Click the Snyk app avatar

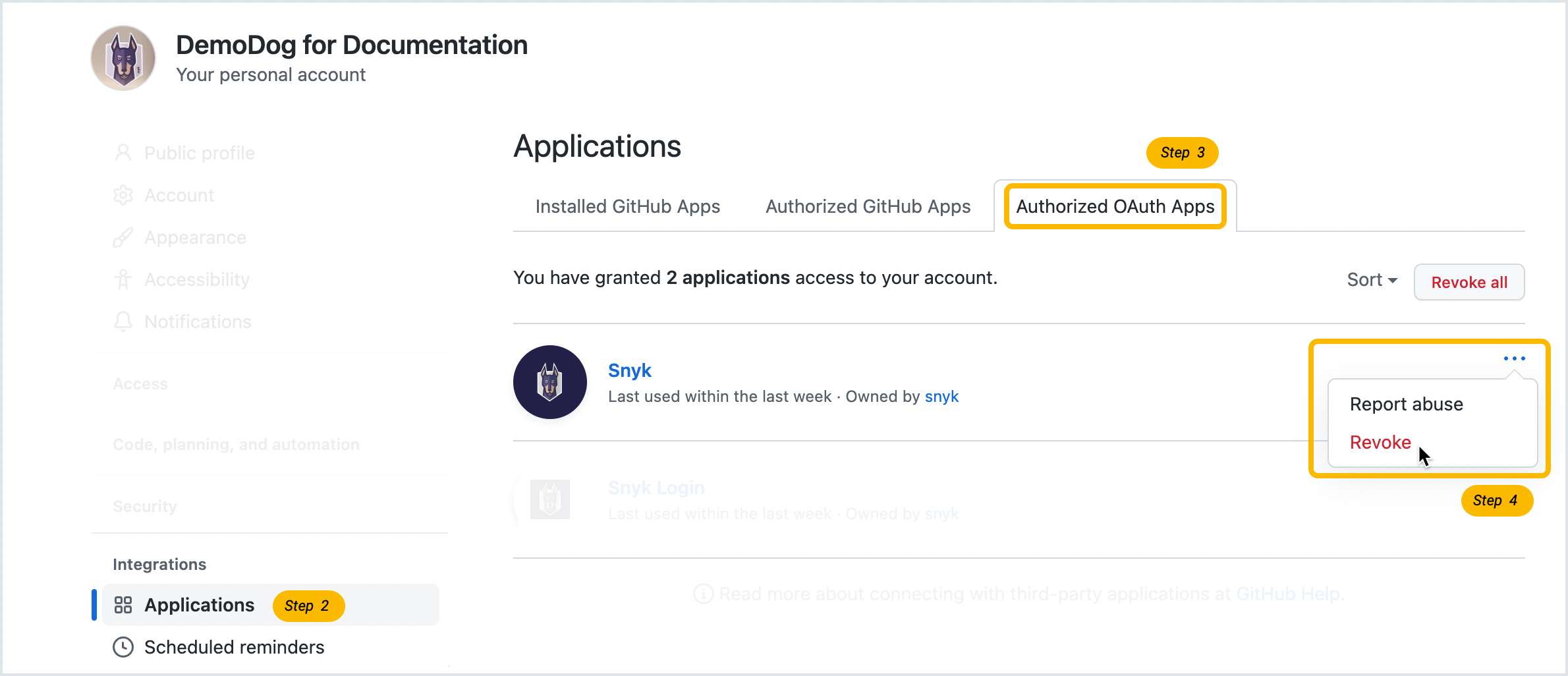point(550,382)
